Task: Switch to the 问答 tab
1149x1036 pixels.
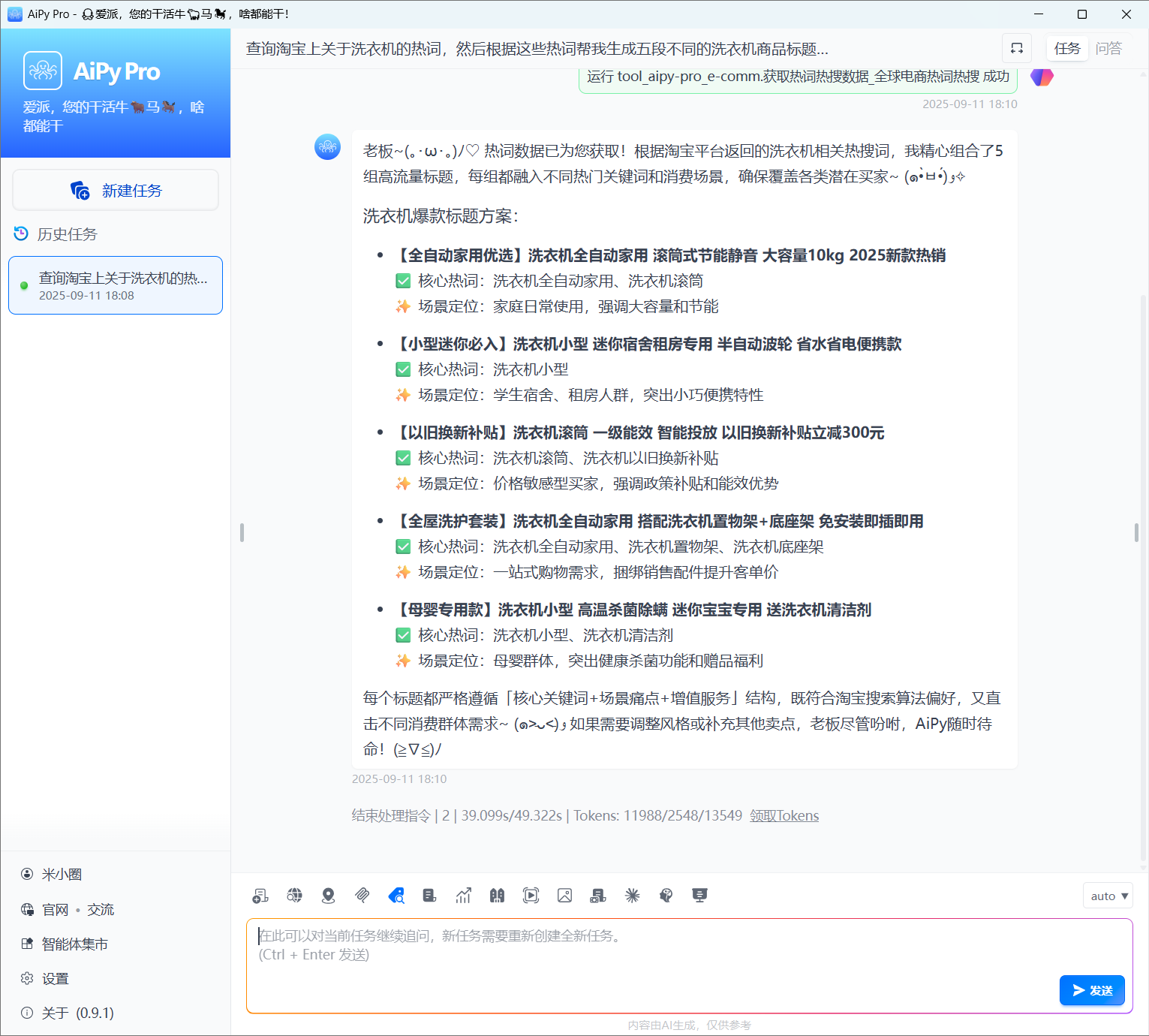Action: pyautogui.click(x=1108, y=48)
